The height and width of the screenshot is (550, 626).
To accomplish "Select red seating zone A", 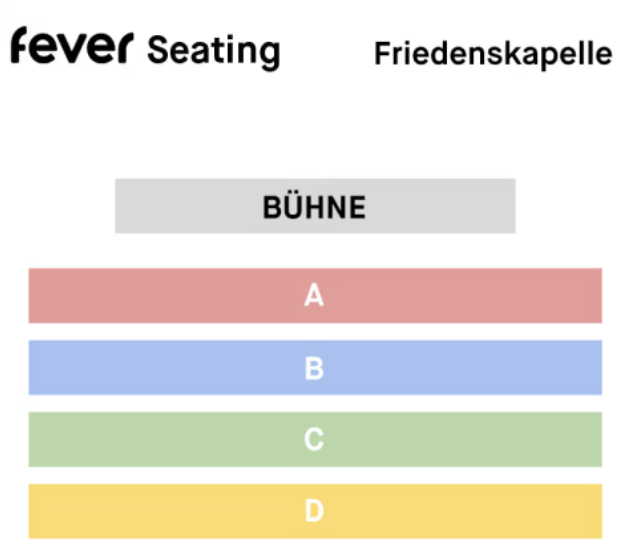I will [x=315, y=295].
